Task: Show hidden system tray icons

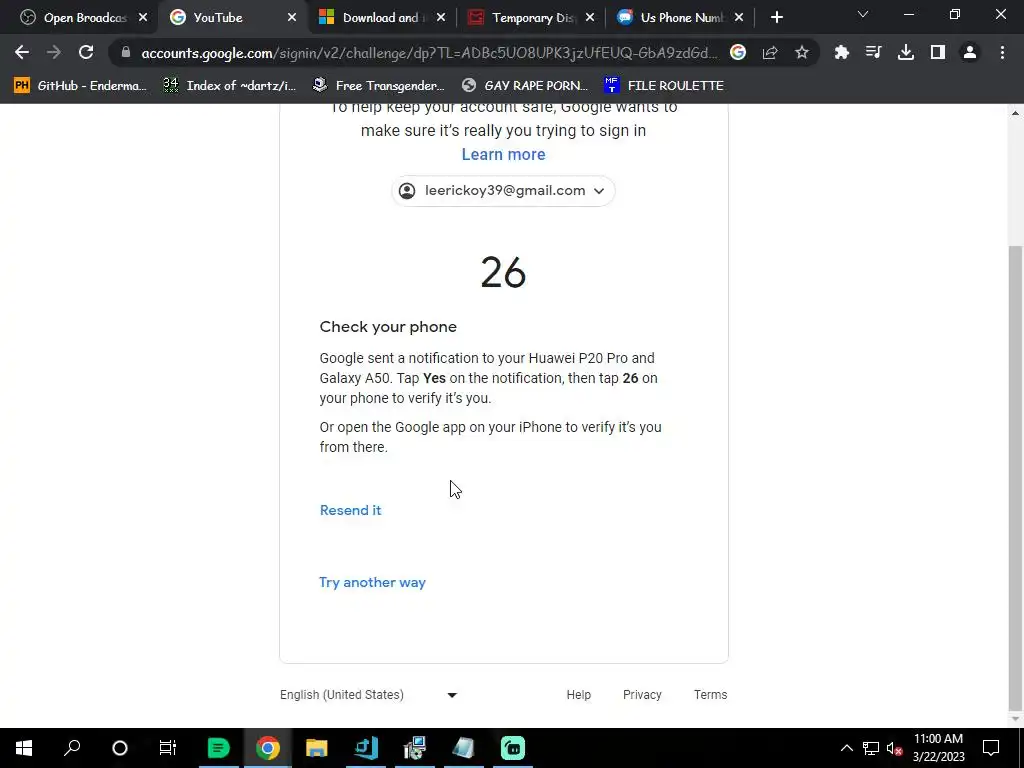Action: point(846,748)
